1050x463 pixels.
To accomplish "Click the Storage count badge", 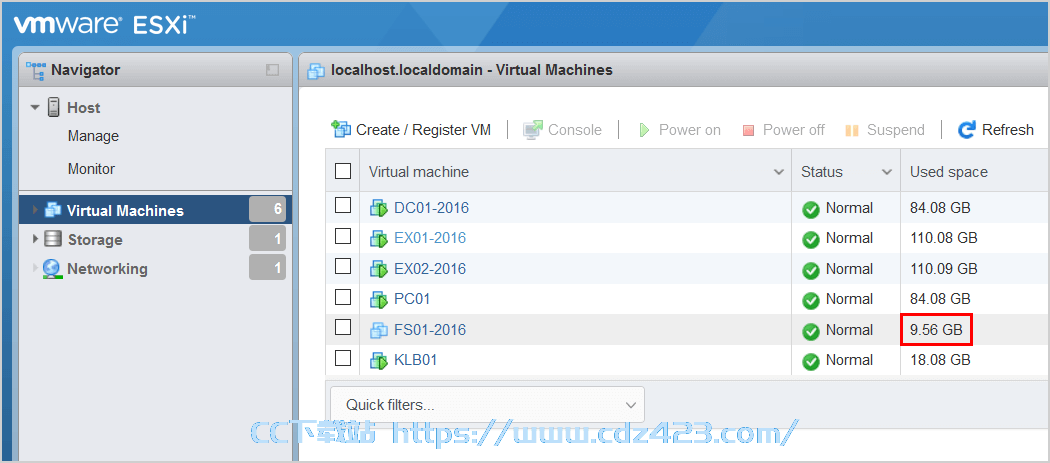I will pyautogui.click(x=268, y=238).
